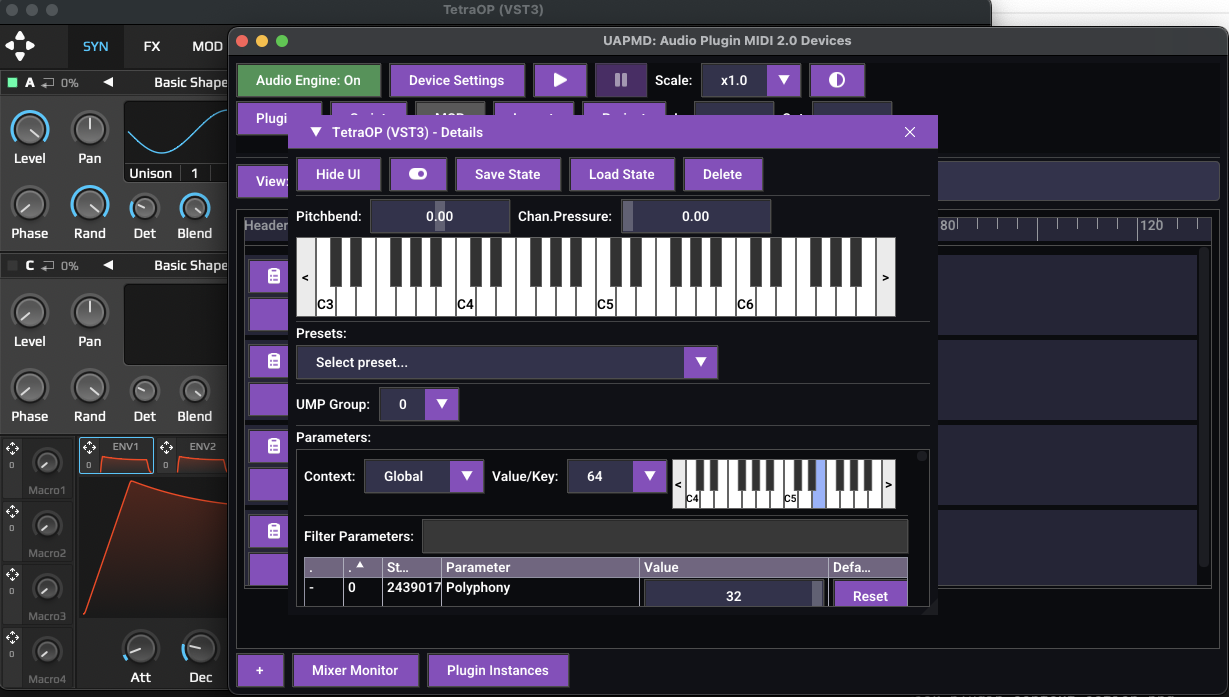Open oscillator C Basic Shapes selector
Viewport: 1229px width, 697px height.
190,266
